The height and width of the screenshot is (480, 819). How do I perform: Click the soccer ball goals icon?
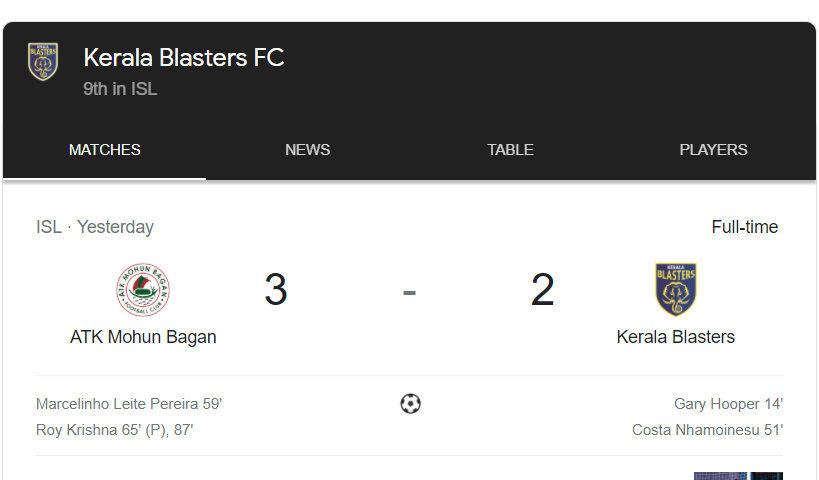[410, 404]
